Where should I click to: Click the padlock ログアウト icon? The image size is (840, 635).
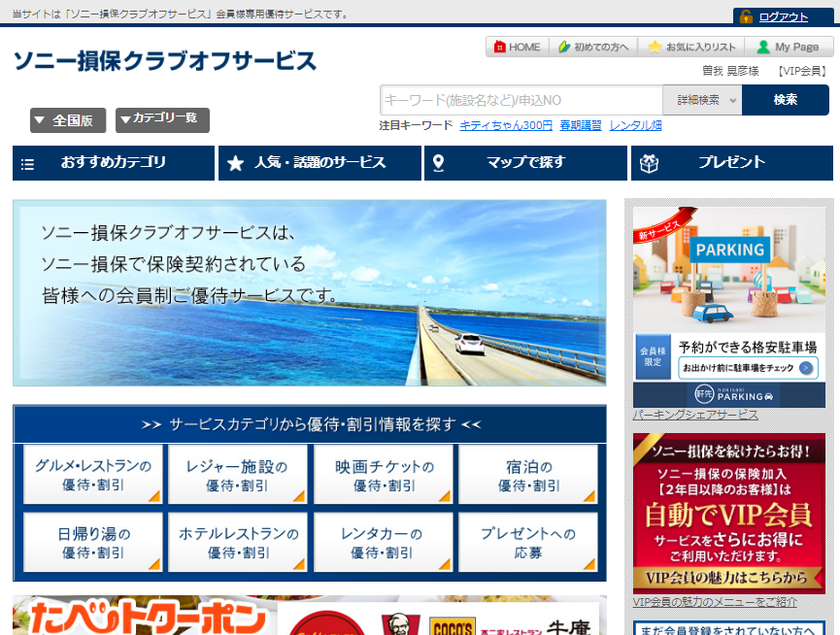pos(746,14)
